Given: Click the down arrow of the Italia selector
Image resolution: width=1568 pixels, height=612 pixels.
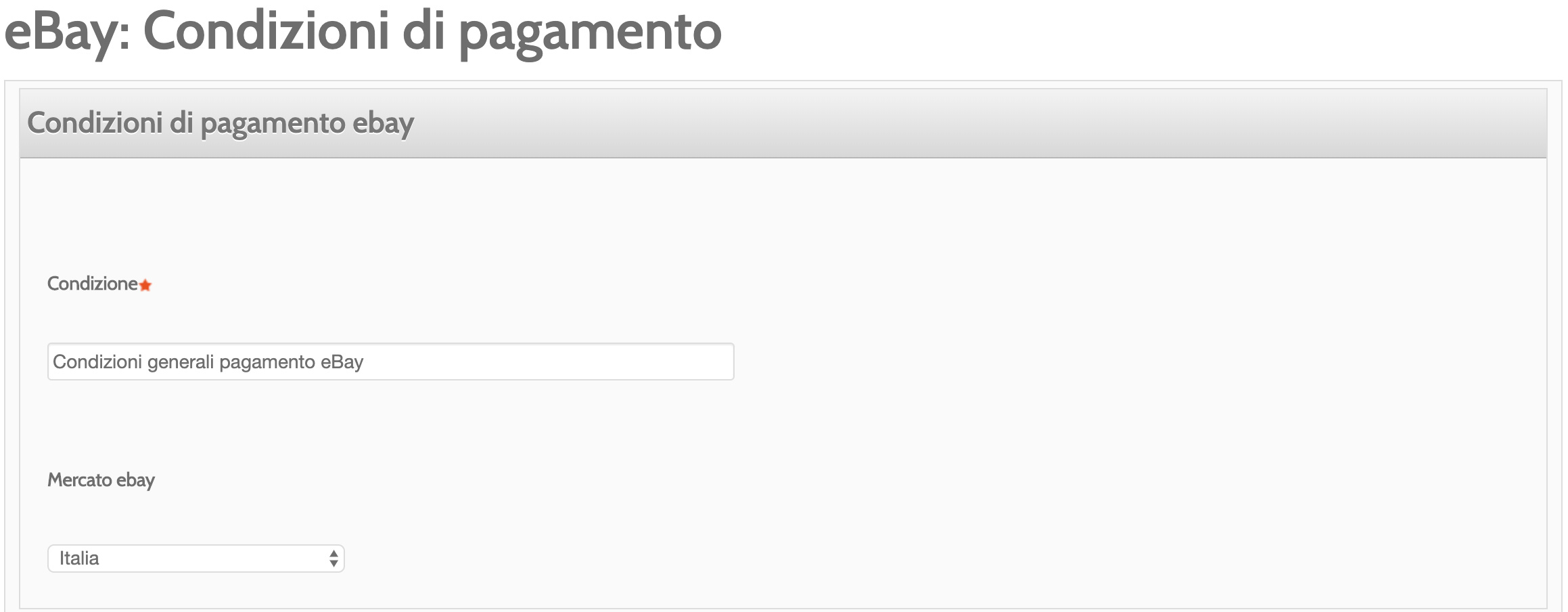Looking at the screenshot, I should 333,563.
